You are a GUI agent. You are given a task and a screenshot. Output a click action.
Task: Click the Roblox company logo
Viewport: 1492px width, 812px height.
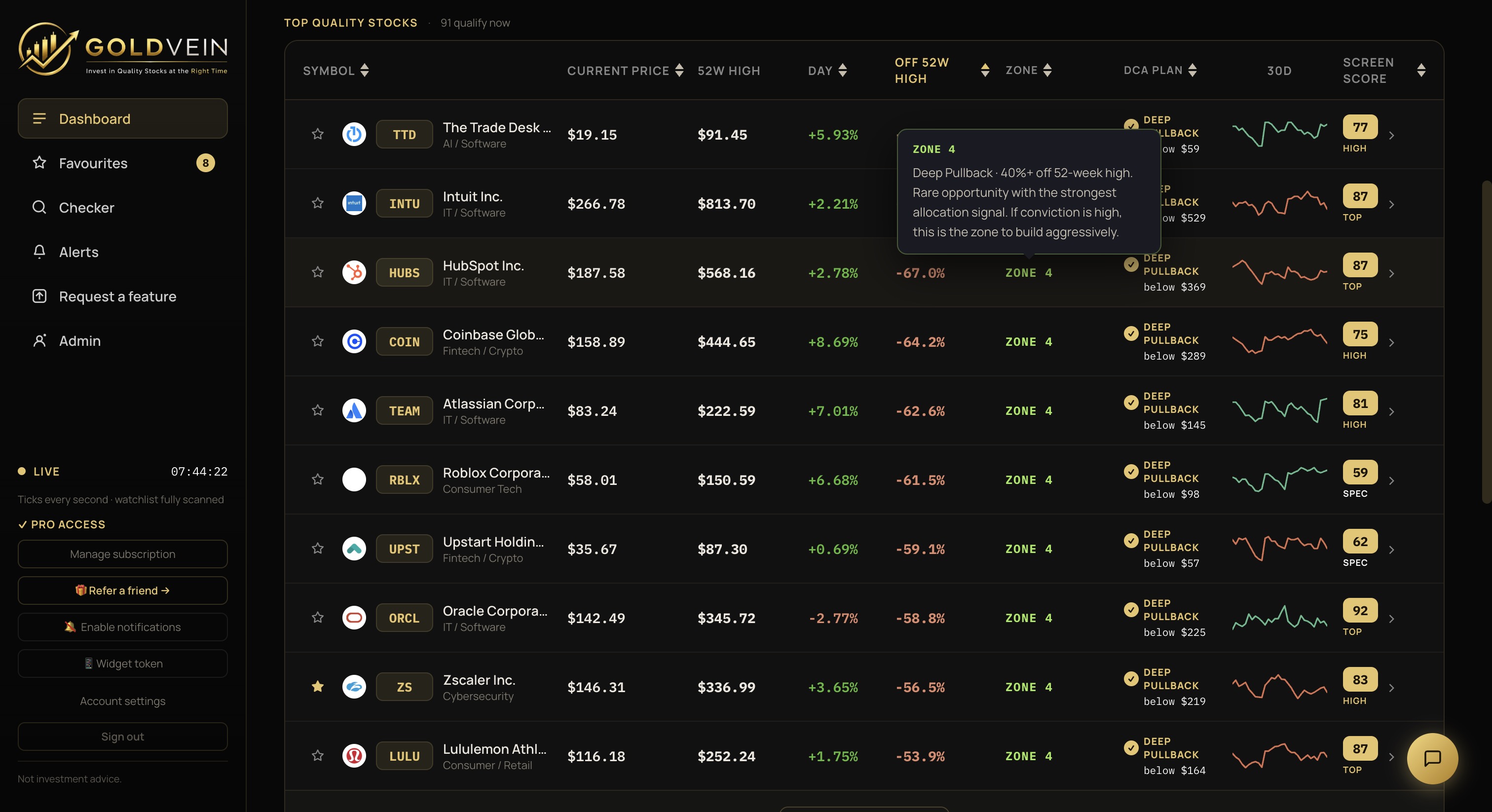(x=354, y=480)
